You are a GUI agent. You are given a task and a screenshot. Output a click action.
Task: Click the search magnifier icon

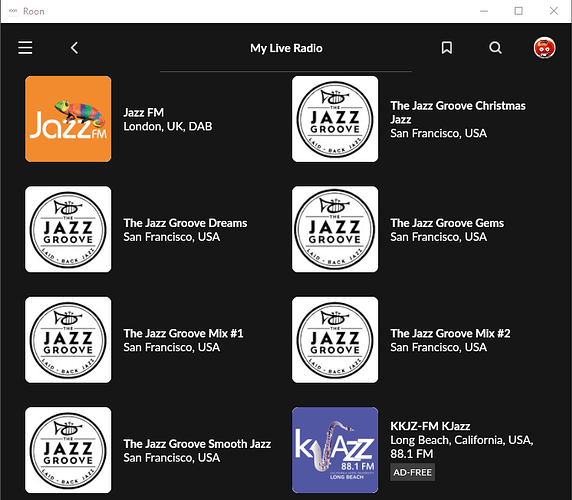(x=495, y=48)
